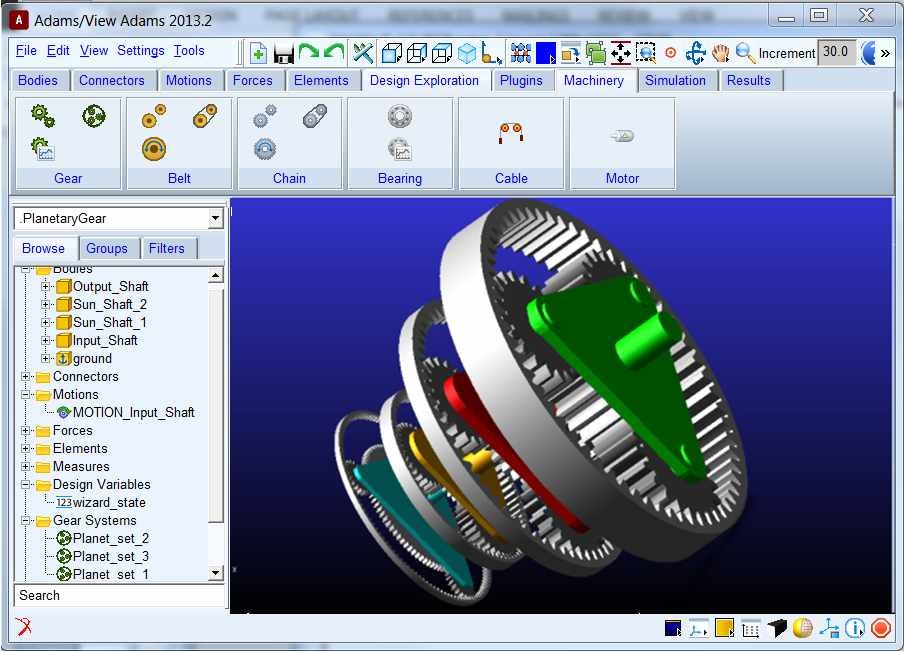Switch to the Filters browser tab
904x652 pixels.
[167, 248]
